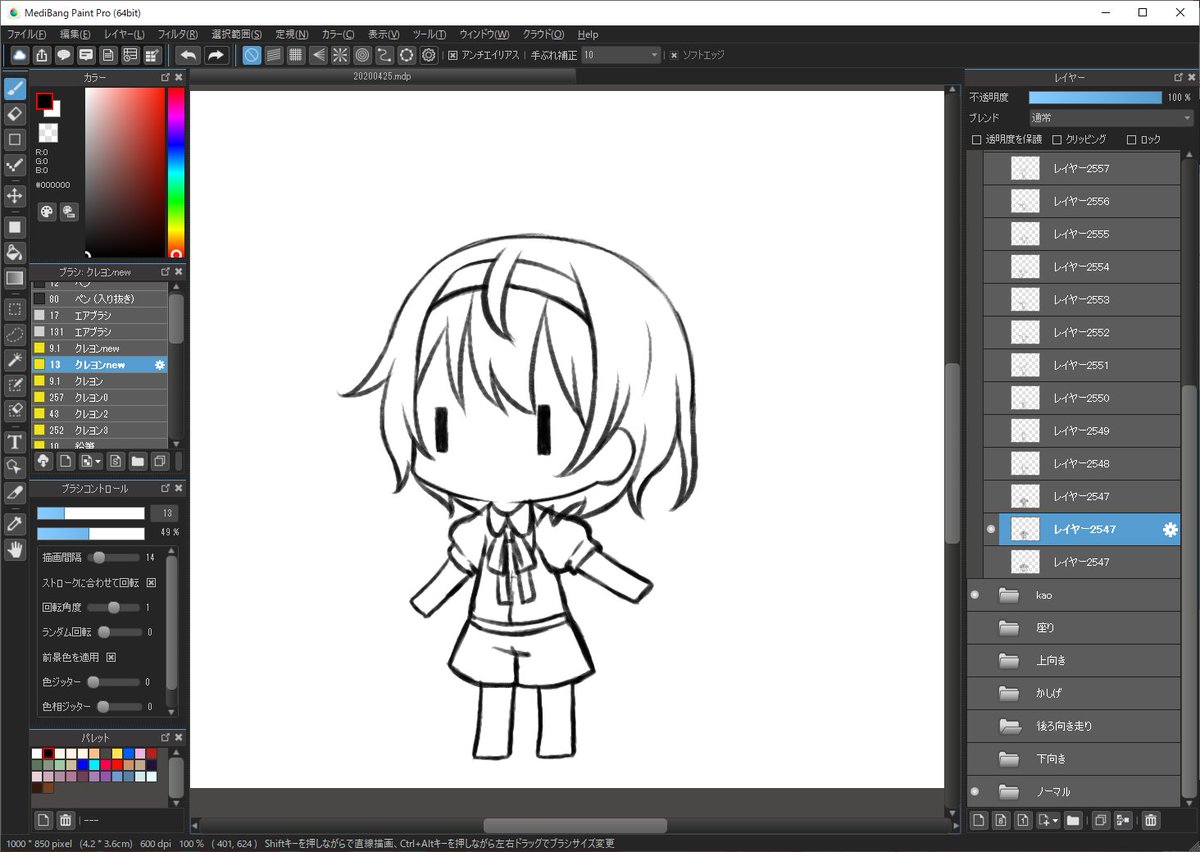This screenshot has height=852, width=1200.
Task: Open the ブレンド mode dropdown
Action: click(x=1111, y=118)
